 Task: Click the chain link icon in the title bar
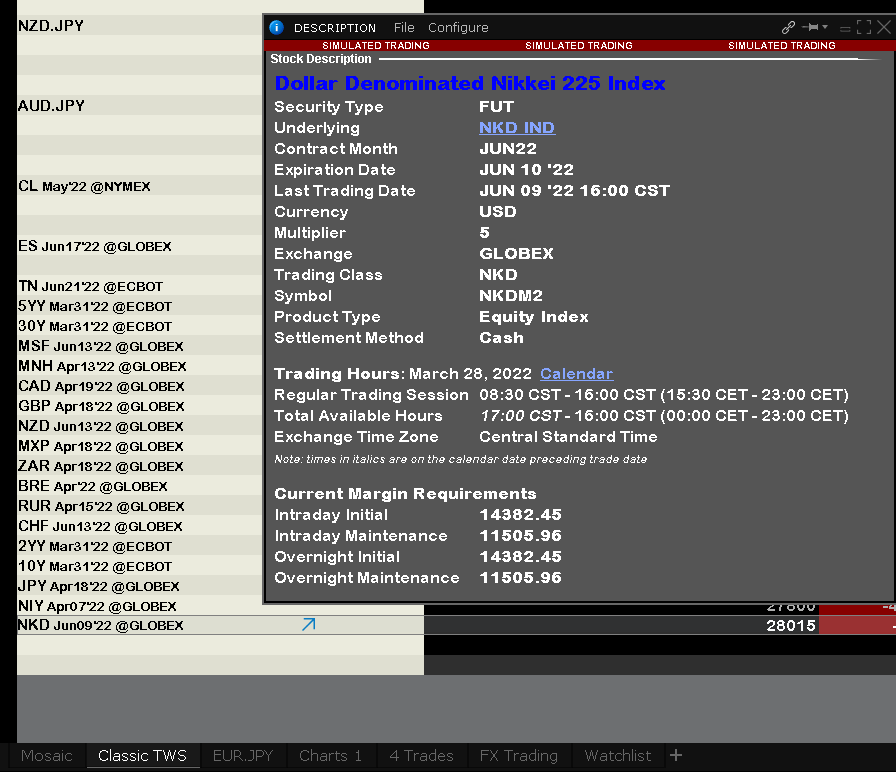click(x=788, y=27)
